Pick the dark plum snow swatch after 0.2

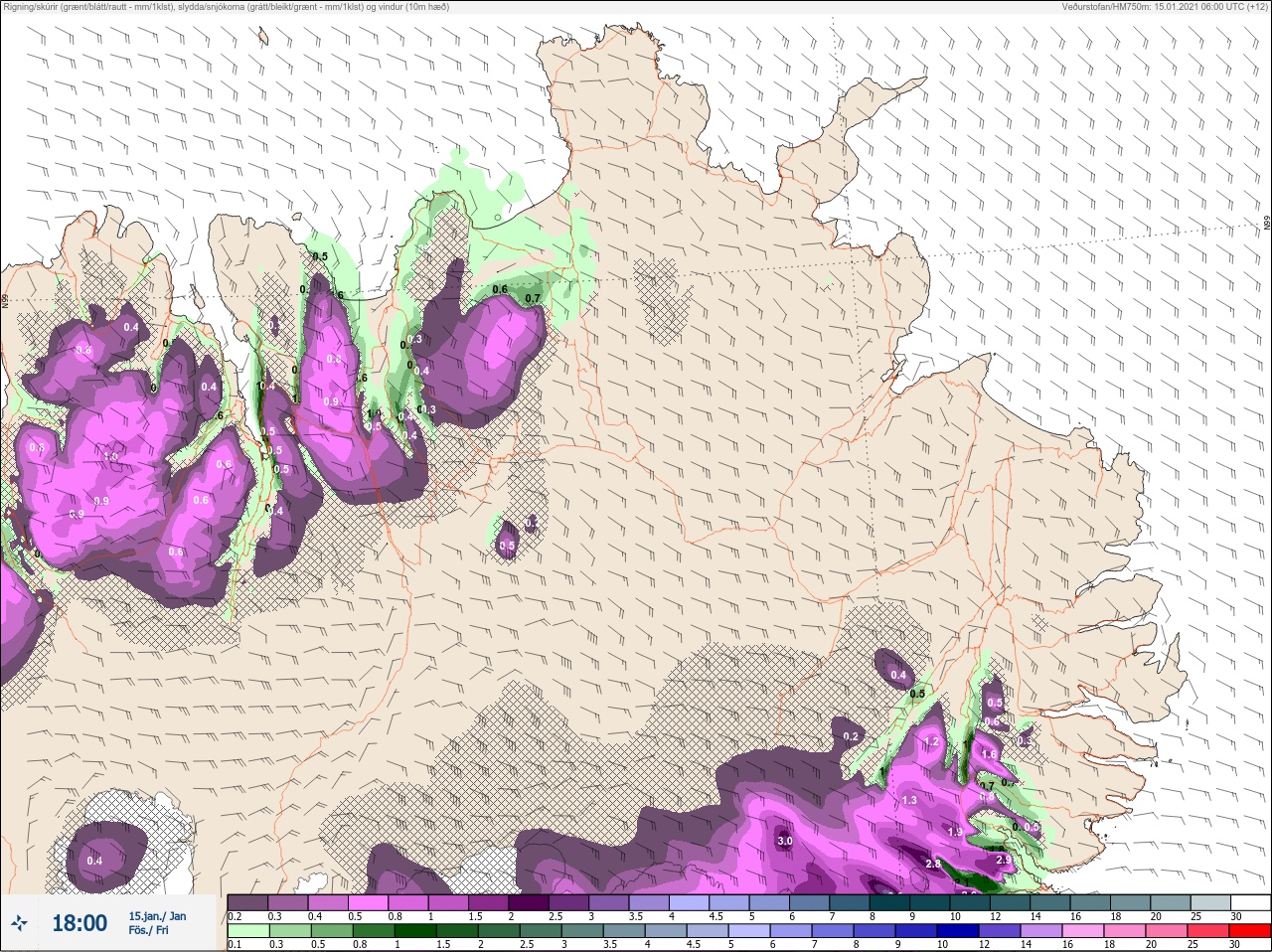point(247,902)
